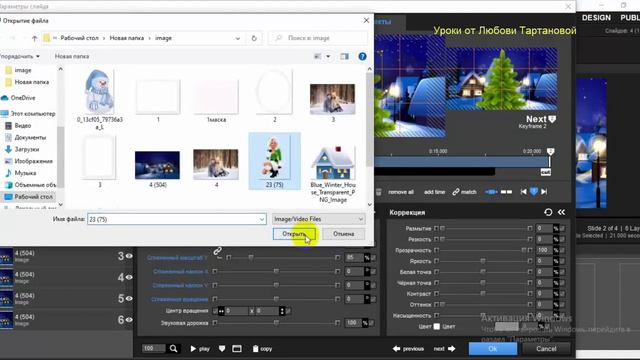Enable the Оттенок checkbox
This screenshot has height=360, width=640.
click(x=436, y=304)
